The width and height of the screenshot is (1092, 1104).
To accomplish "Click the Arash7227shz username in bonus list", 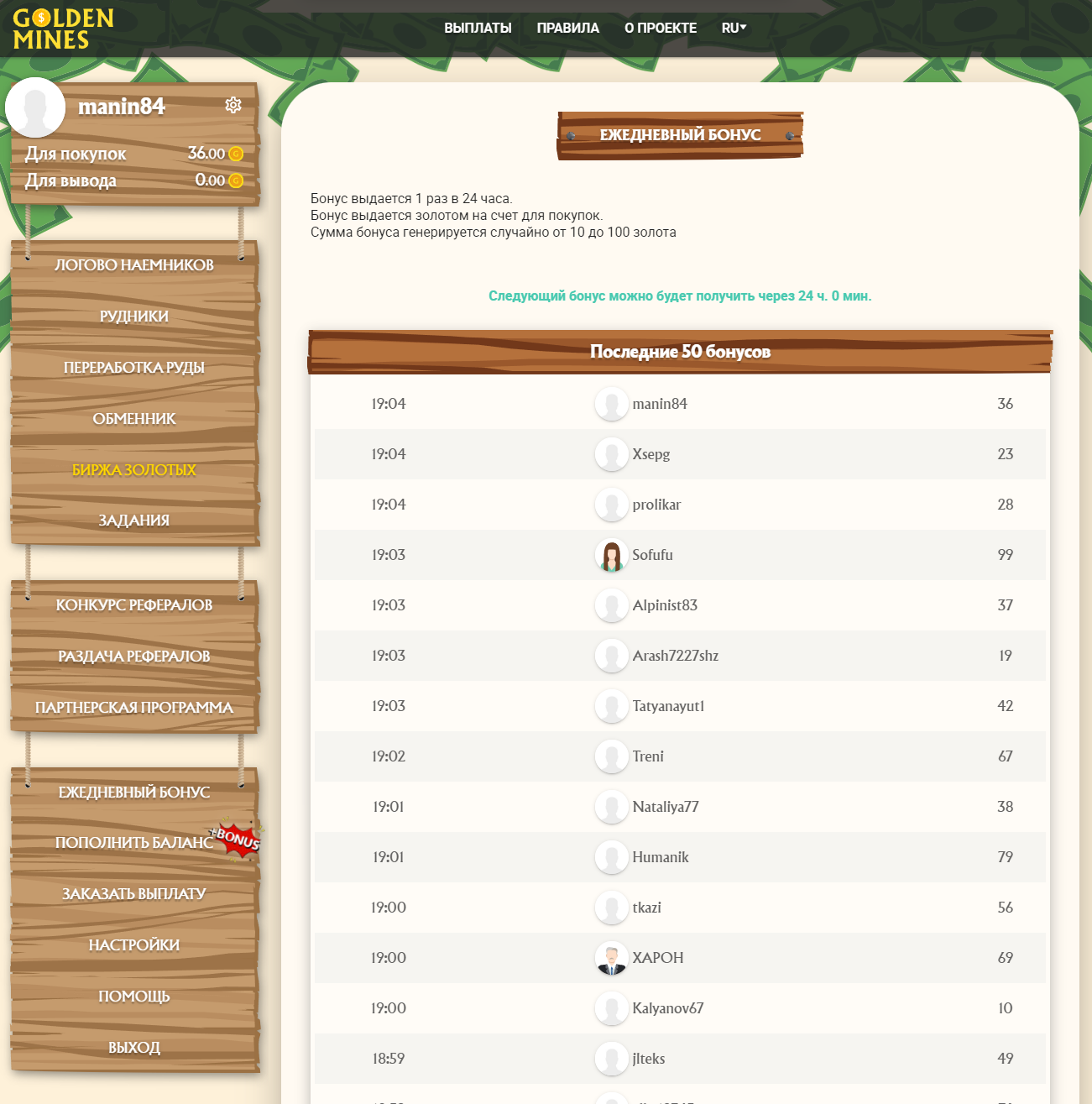I will (x=676, y=656).
